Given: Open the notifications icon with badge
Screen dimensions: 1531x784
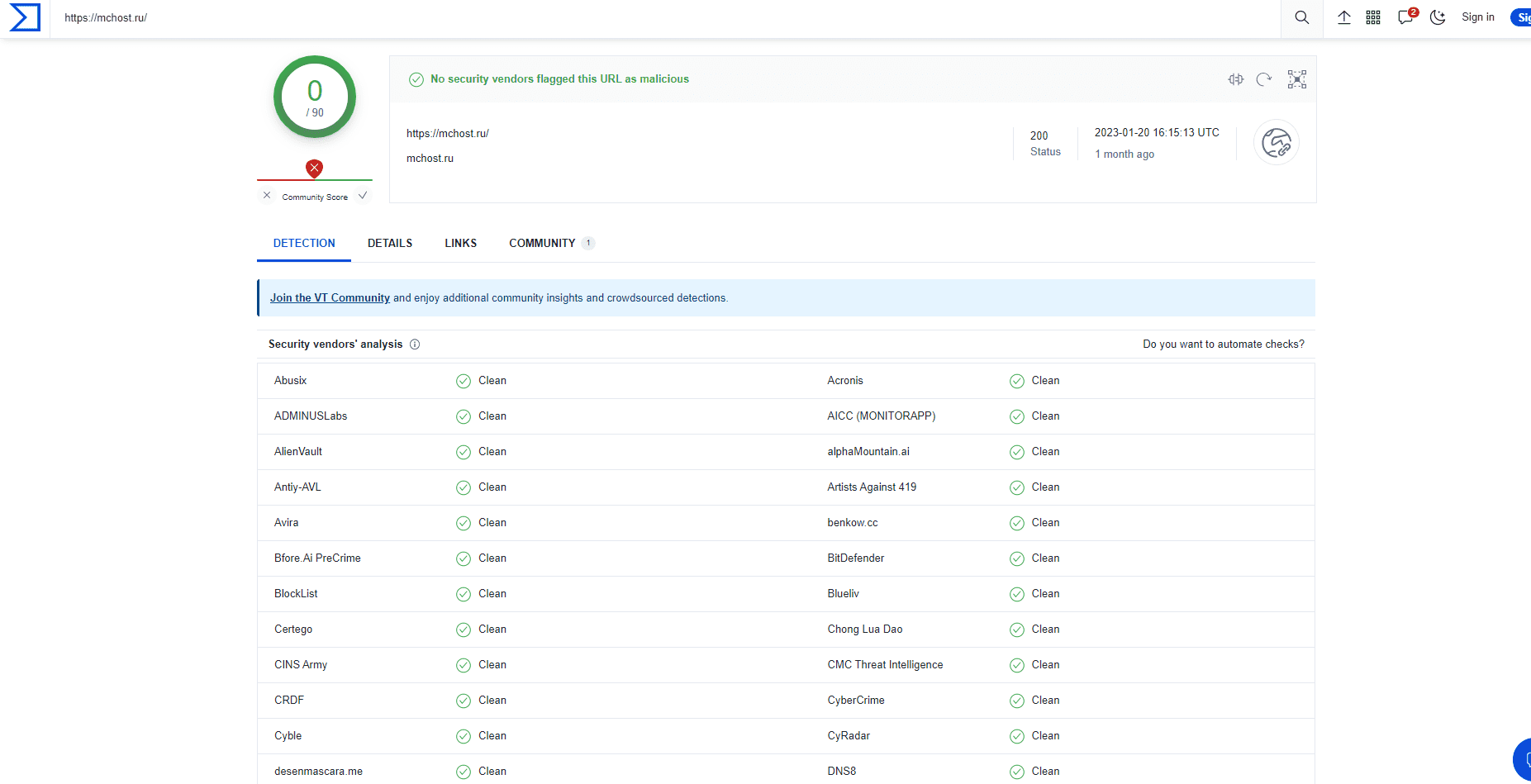Looking at the screenshot, I should [1405, 17].
